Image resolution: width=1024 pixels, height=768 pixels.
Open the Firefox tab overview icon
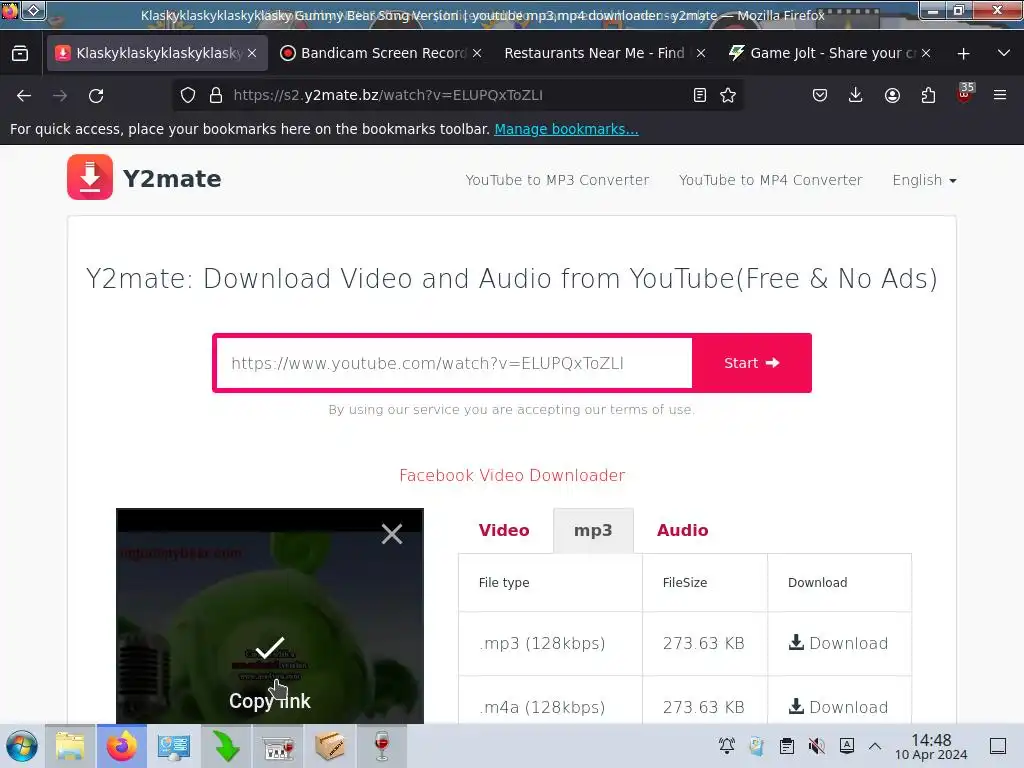[x=20, y=53]
